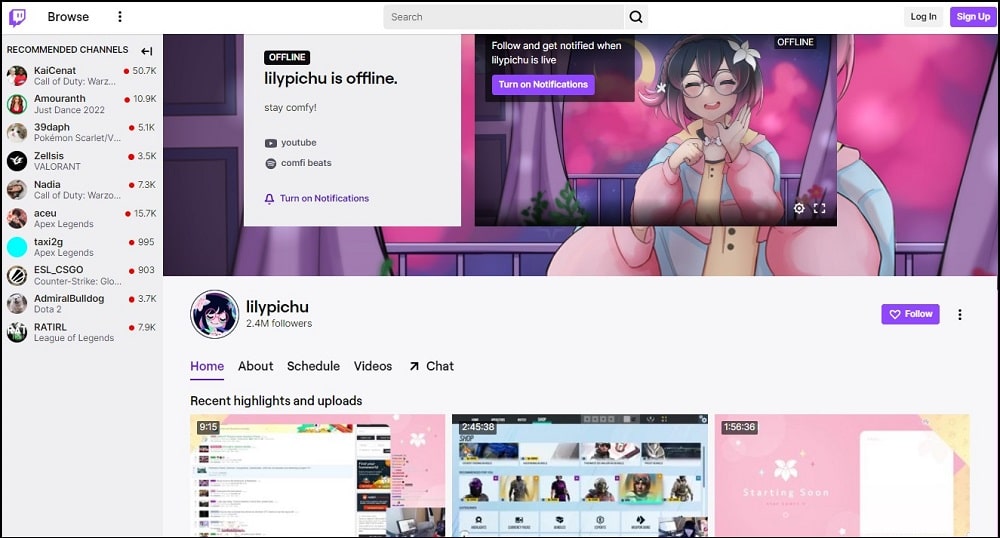
Task: Click lilypichu's profile avatar
Action: pos(214,314)
